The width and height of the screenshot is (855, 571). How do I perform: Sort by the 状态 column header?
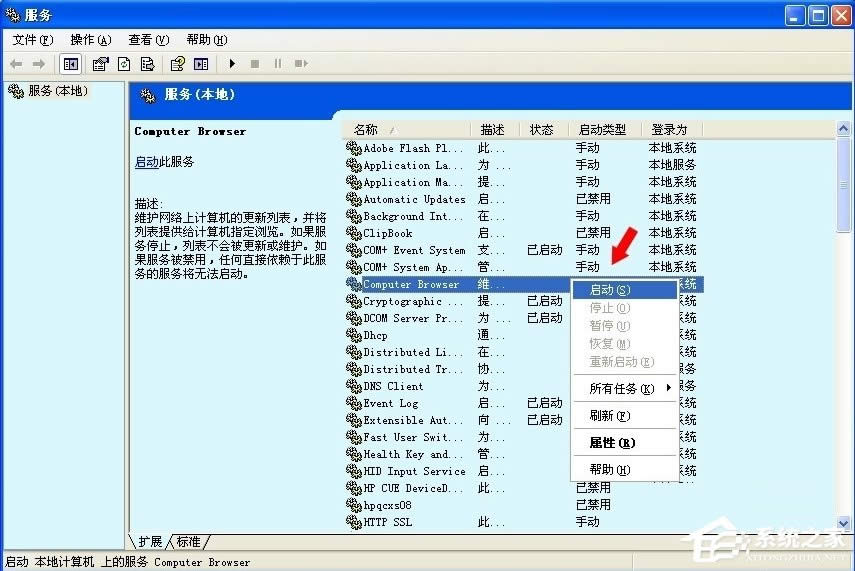(544, 130)
